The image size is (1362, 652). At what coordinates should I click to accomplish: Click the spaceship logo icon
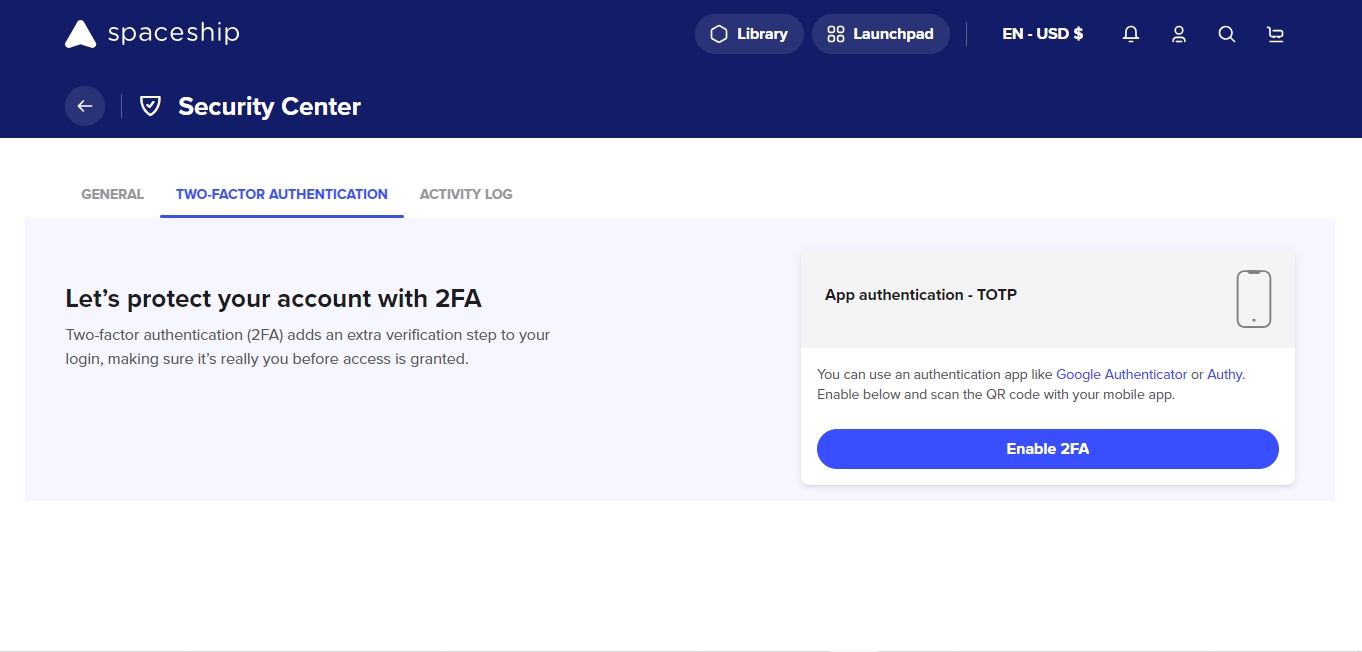tap(80, 34)
